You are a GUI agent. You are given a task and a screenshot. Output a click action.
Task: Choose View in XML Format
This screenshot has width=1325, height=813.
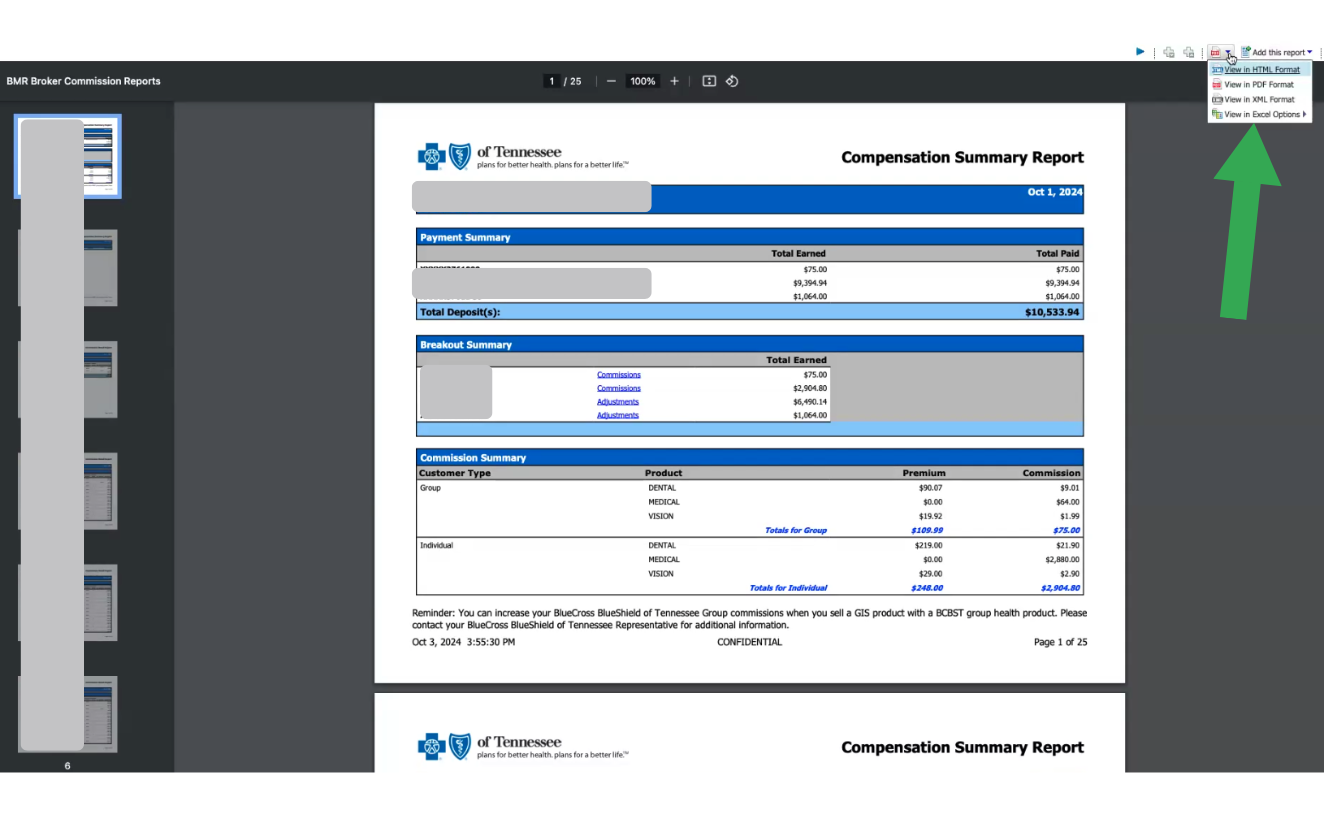pos(1259,100)
